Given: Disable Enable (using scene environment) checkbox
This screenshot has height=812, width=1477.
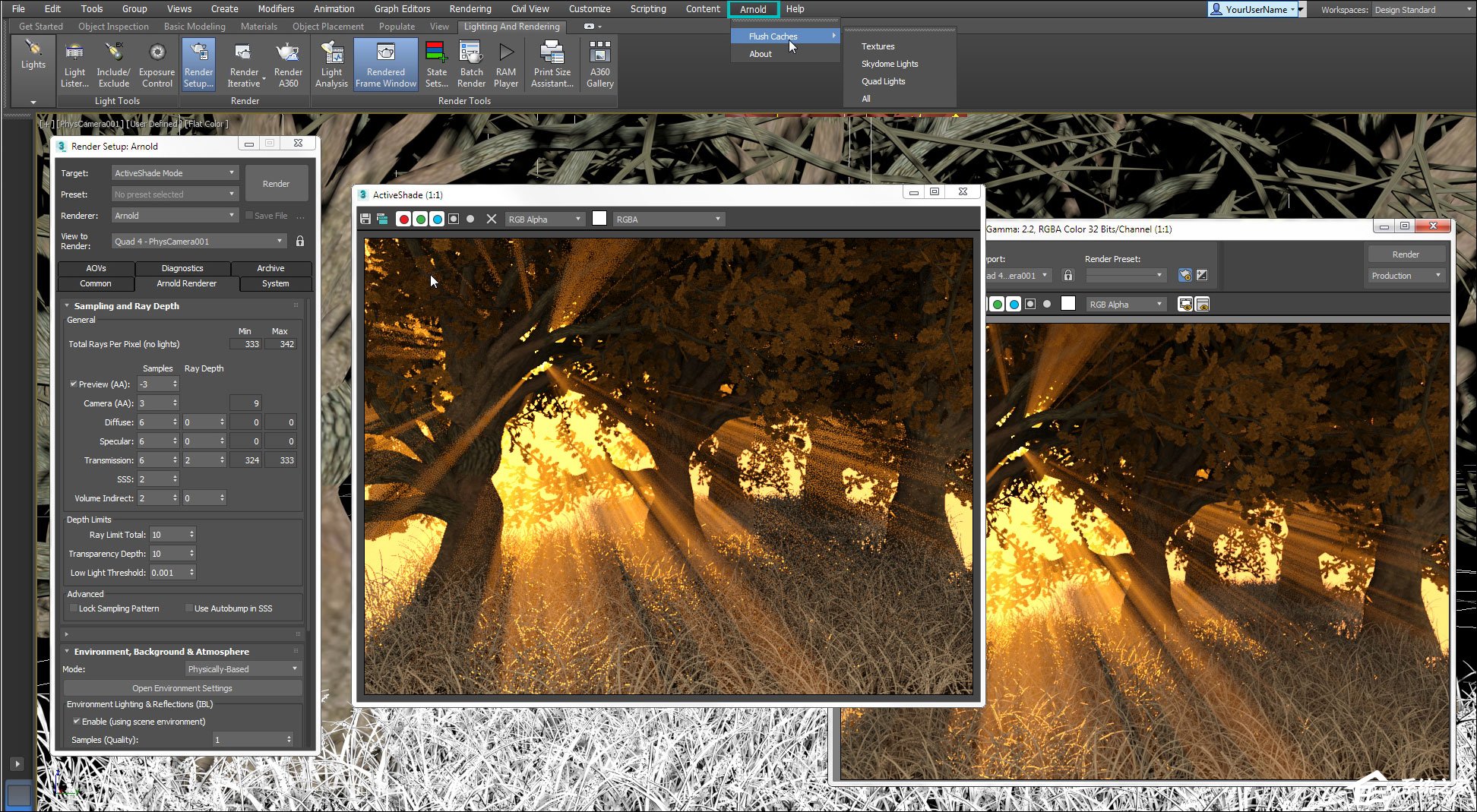Looking at the screenshot, I should 76,722.
